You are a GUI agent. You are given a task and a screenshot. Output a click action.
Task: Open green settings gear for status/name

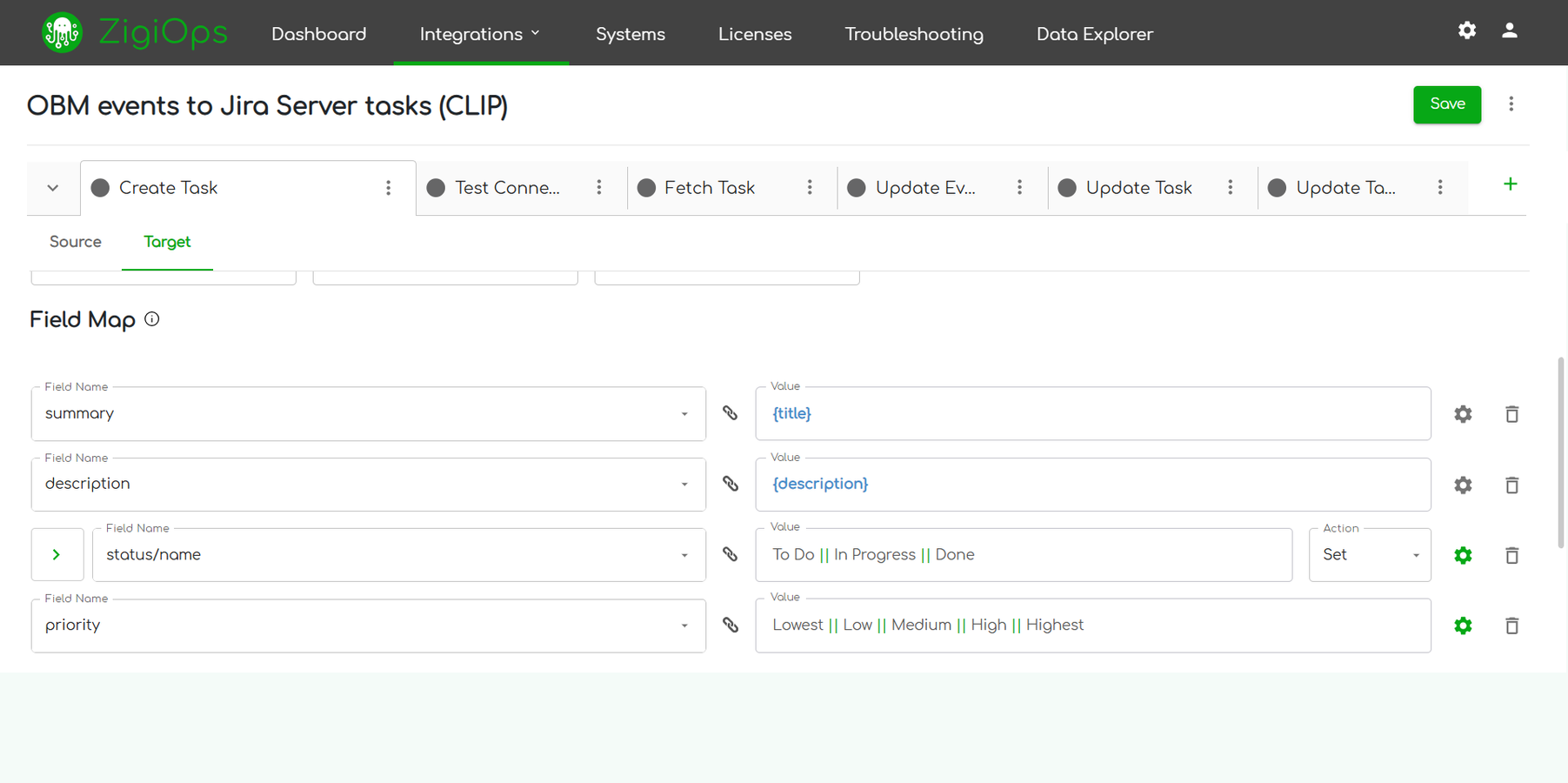[x=1464, y=555]
